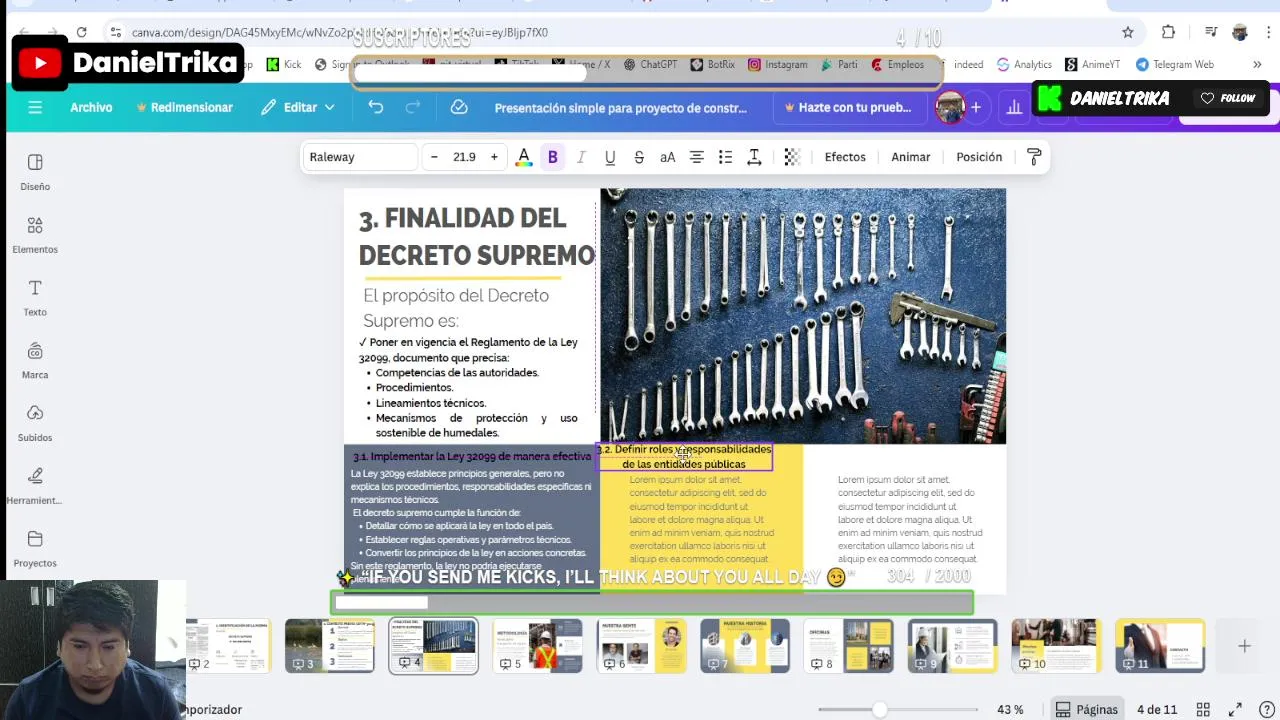Toggle bold formatting
1280x720 pixels.
tap(552, 157)
